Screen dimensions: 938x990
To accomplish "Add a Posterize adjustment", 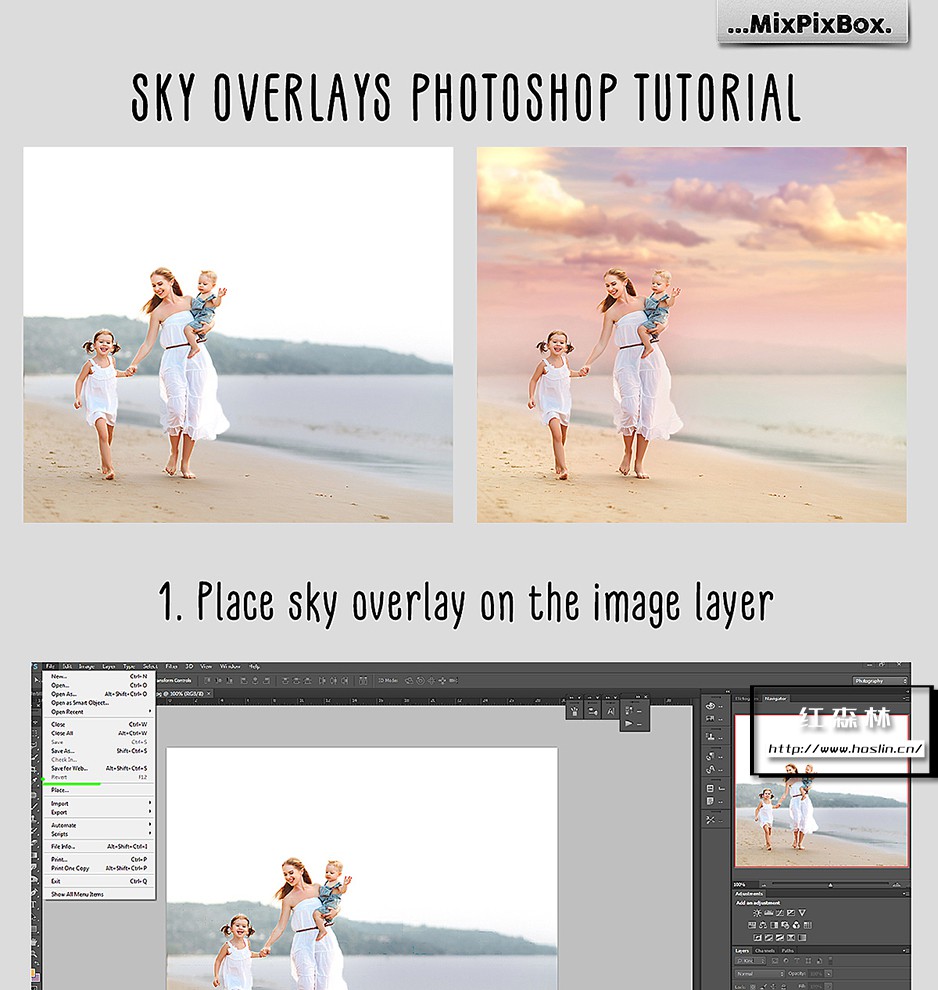I will tap(768, 938).
